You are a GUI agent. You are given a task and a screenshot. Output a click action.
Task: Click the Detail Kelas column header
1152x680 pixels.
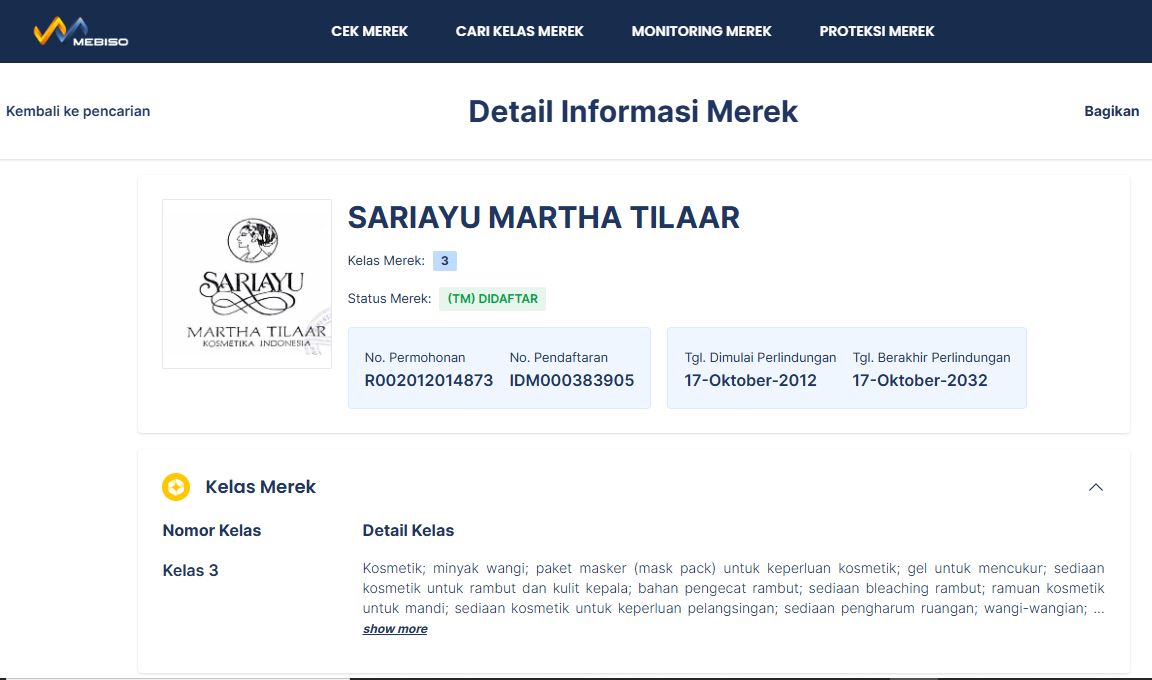tap(408, 530)
